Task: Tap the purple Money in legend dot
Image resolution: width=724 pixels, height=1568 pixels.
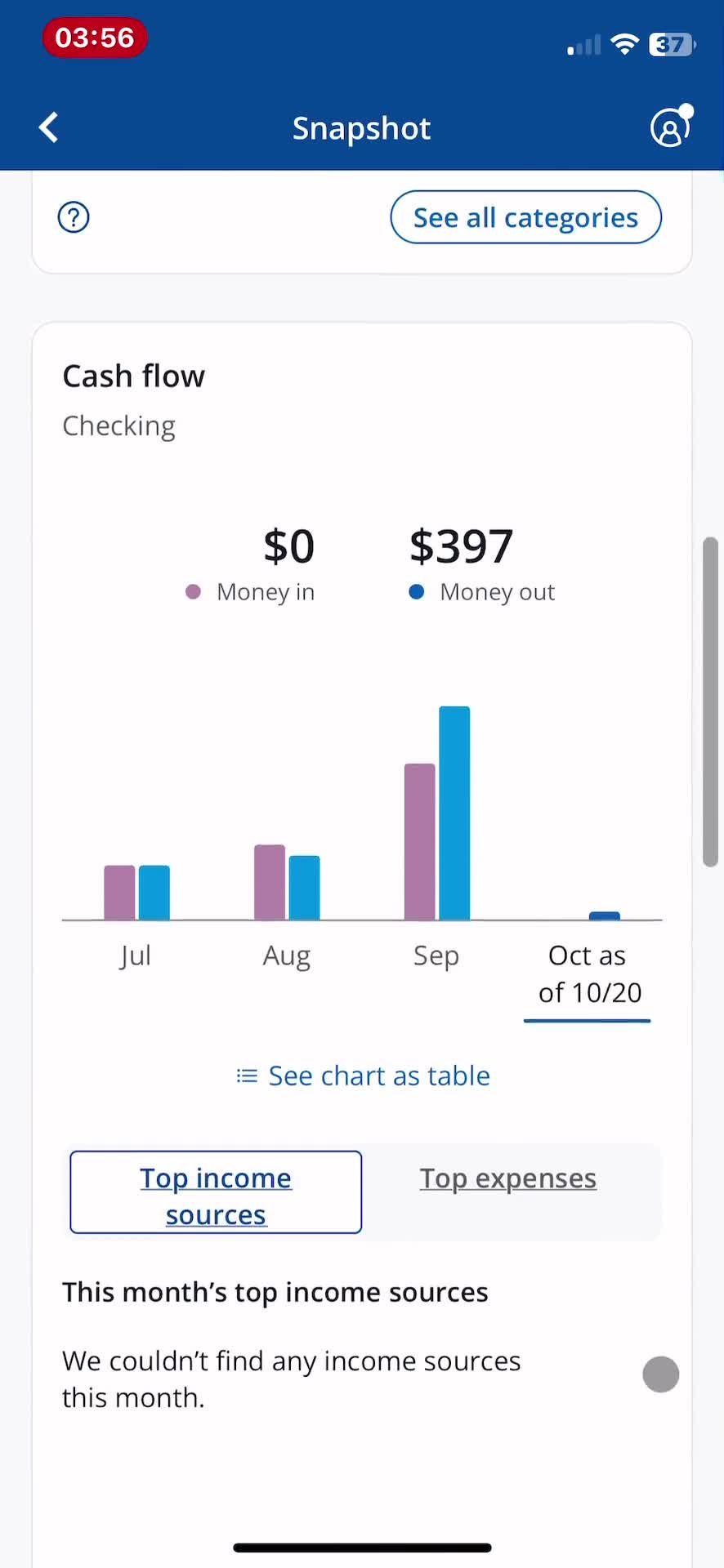Action: [194, 592]
